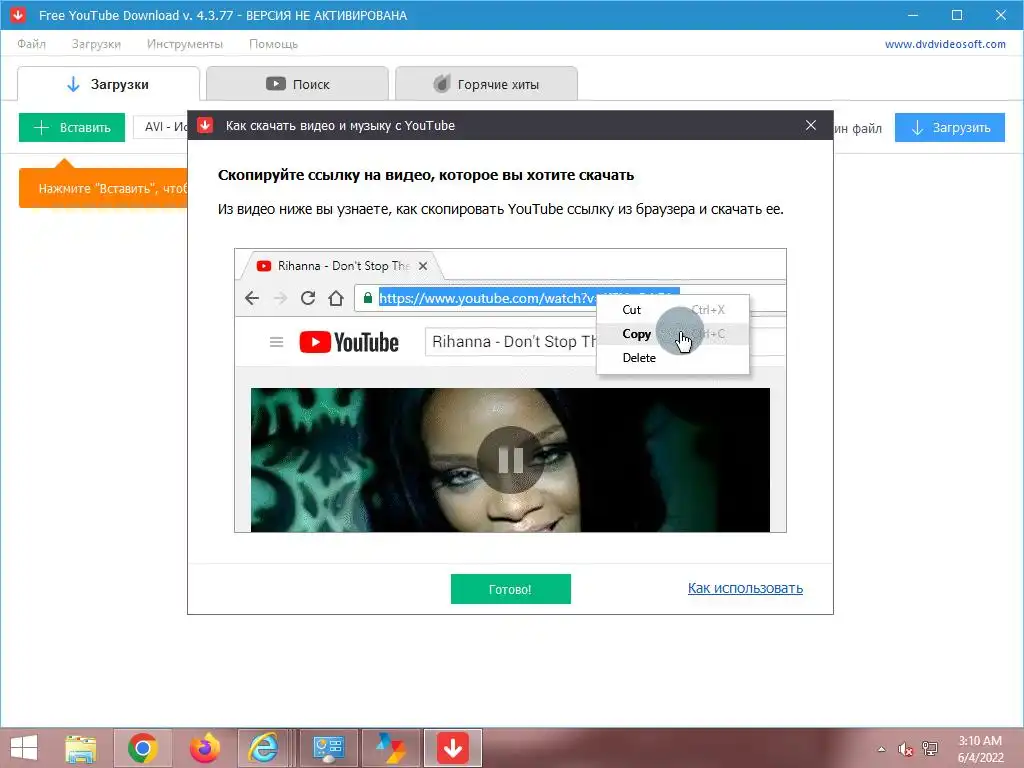
Task: Click the Нажмите "Вставить" orange hint
Action: click(x=104, y=188)
